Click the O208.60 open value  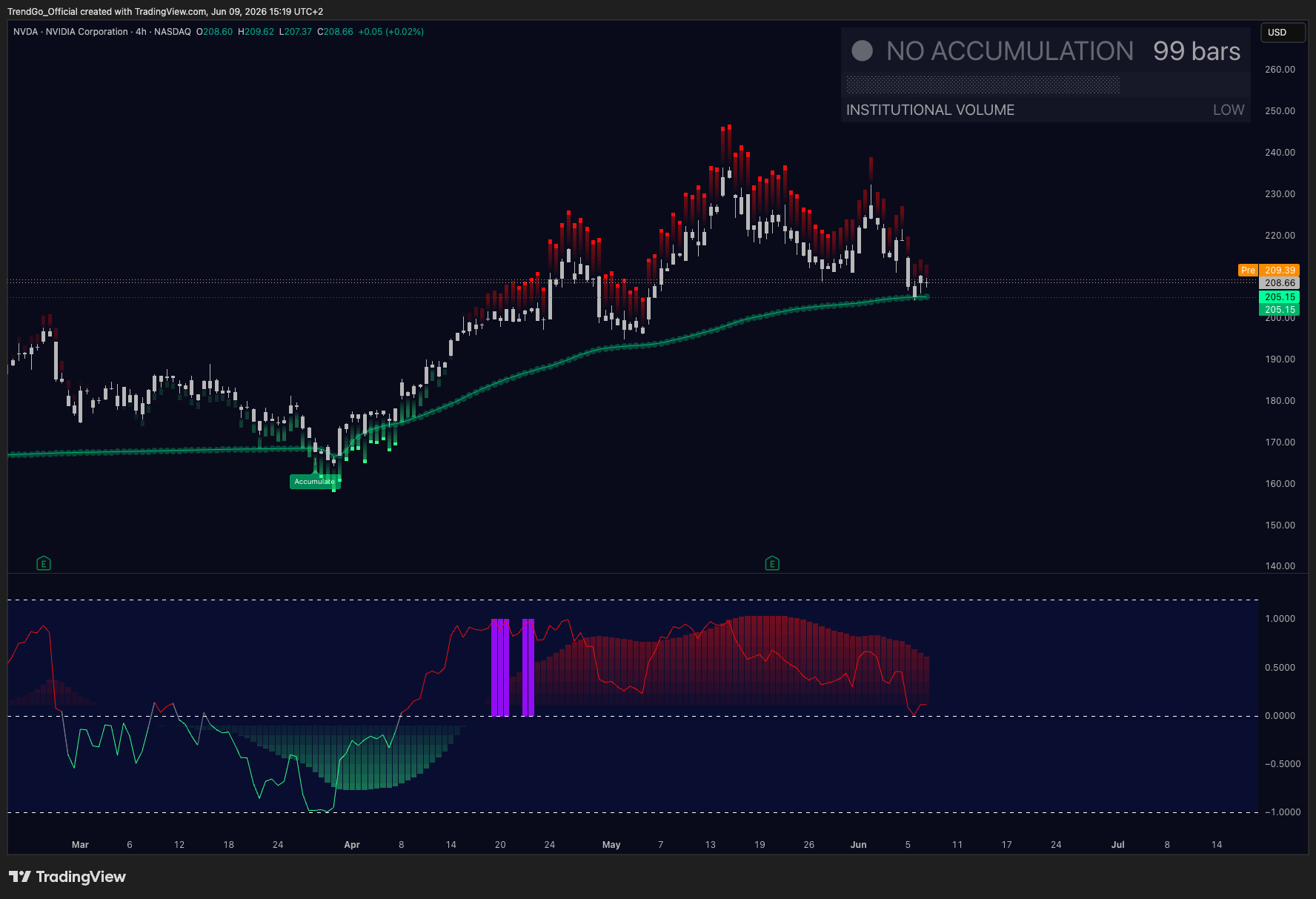pyautogui.click(x=214, y=32)
